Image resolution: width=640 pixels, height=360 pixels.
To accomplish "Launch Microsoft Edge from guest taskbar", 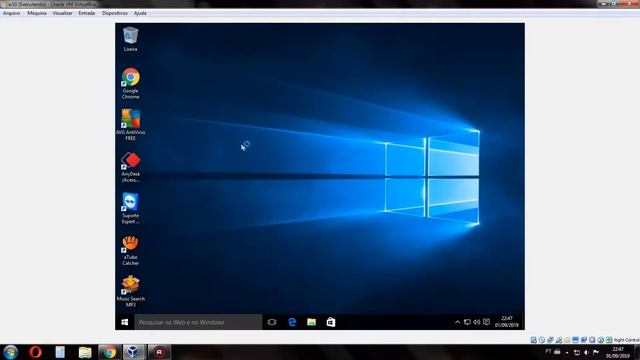I will point(292,322).
